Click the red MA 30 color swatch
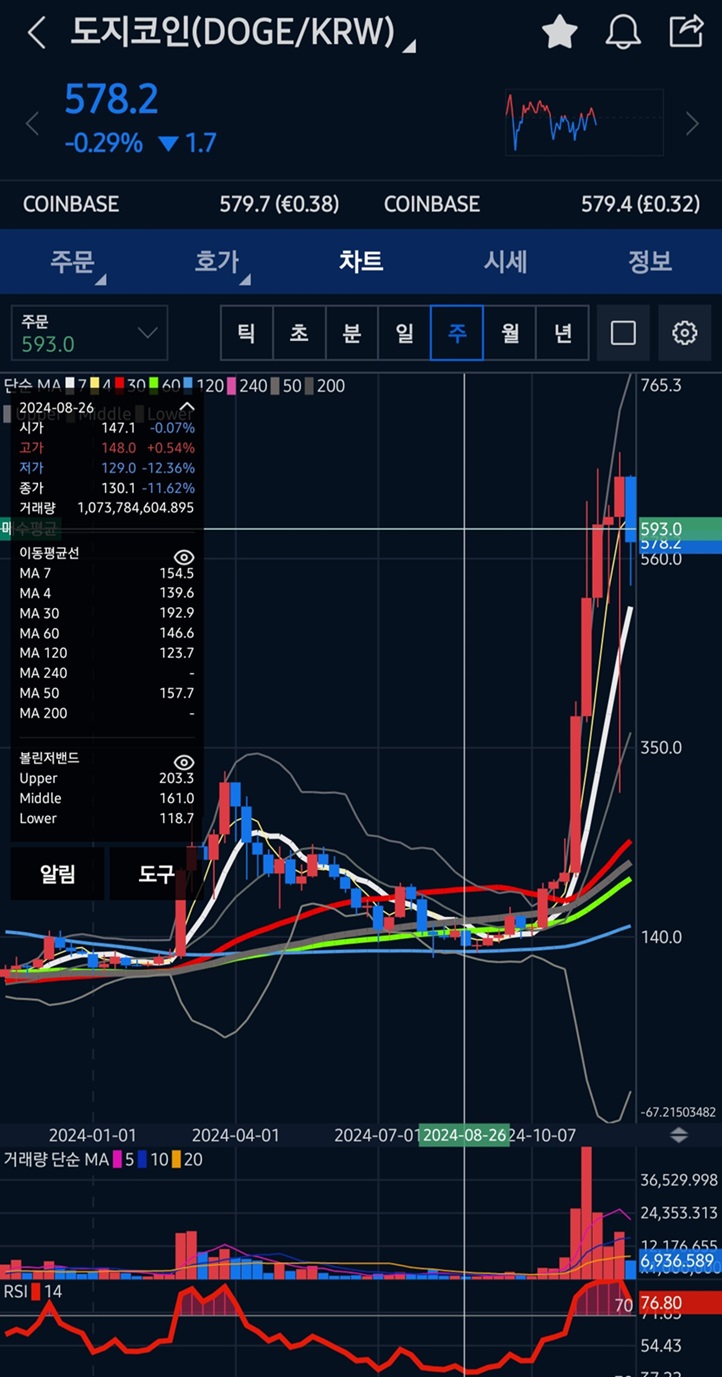This screenshot has width=722, height=1377. 119,385
